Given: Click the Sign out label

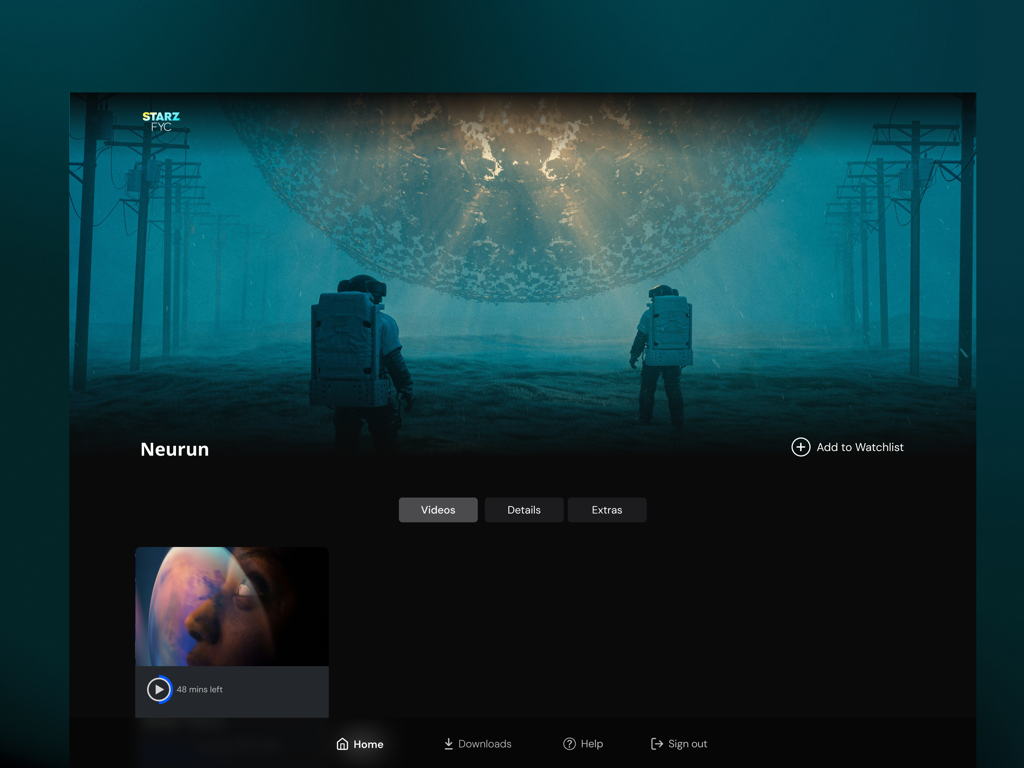Looking at the screenshot, I should 688,743.
